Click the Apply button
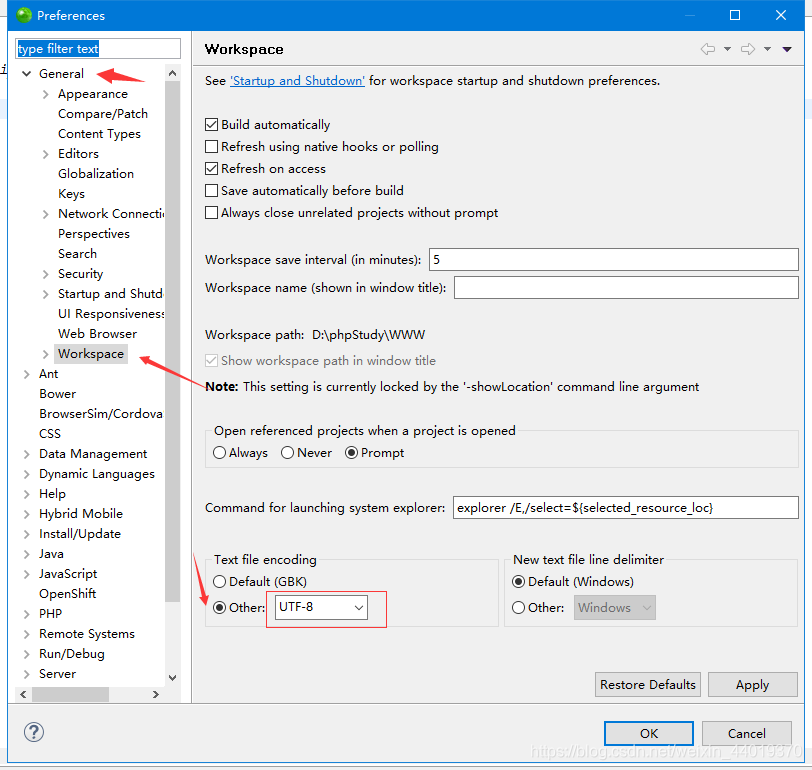The width and height of the screenshot is (812, 770). pyautogui.click(x=752, y=685)
